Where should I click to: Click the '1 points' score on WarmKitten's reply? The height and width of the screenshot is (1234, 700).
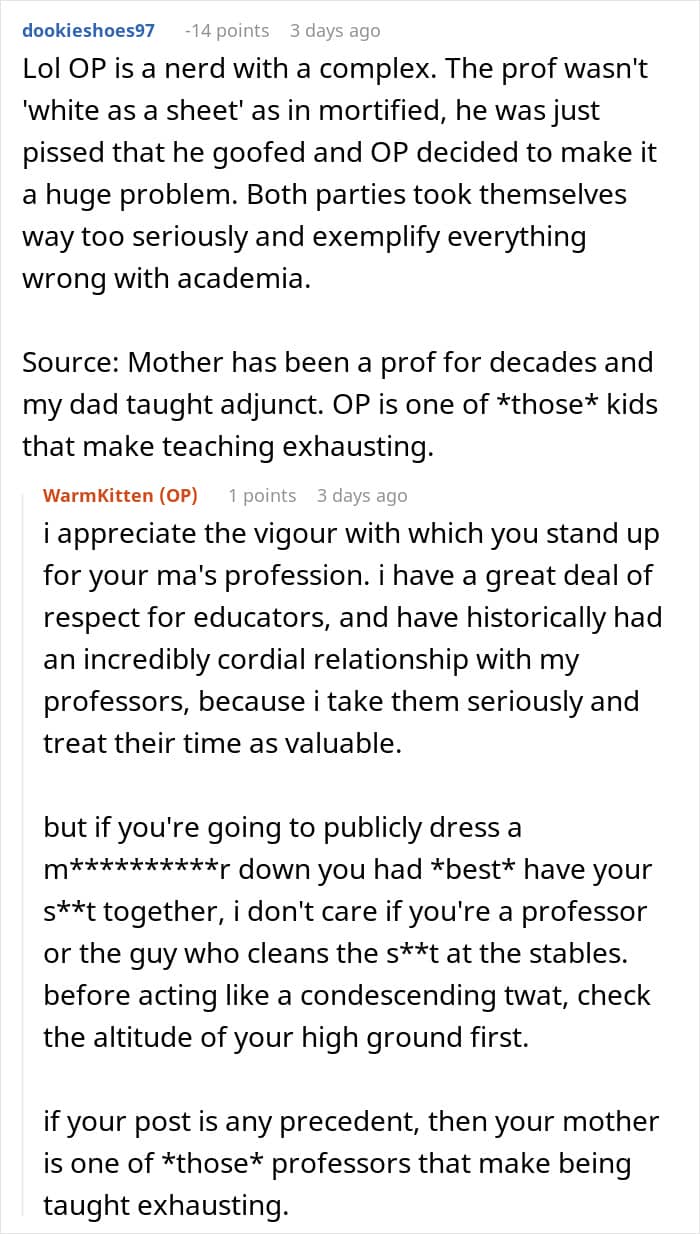click(262, 496)
